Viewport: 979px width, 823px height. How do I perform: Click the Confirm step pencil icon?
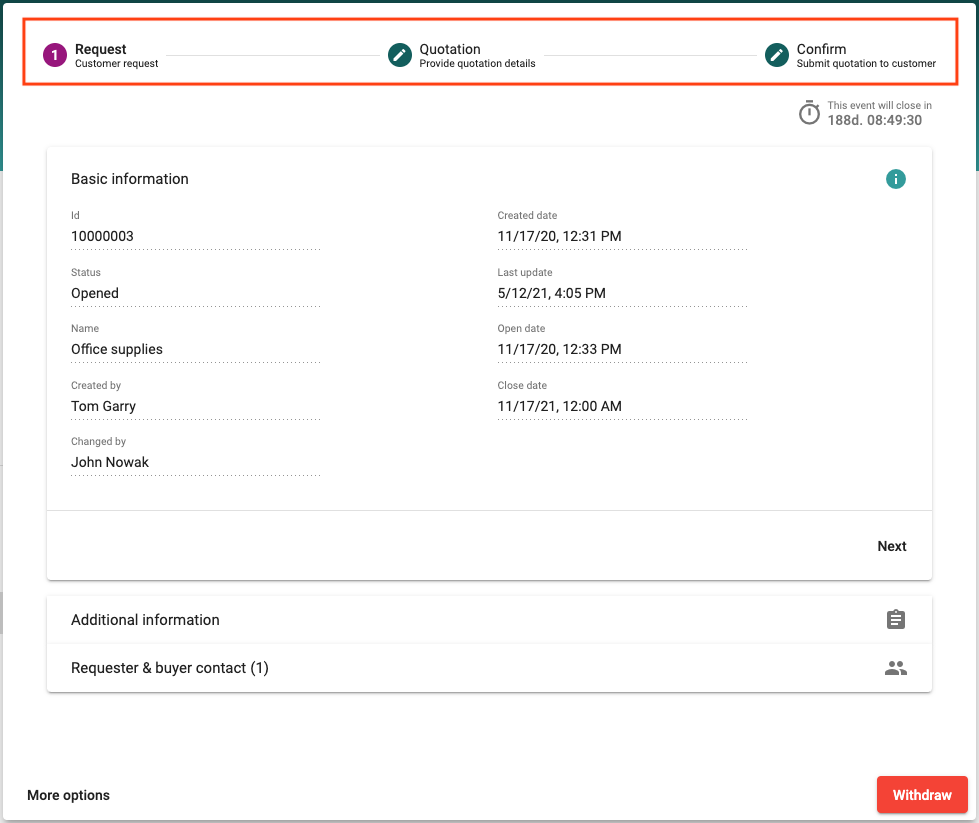777,55
